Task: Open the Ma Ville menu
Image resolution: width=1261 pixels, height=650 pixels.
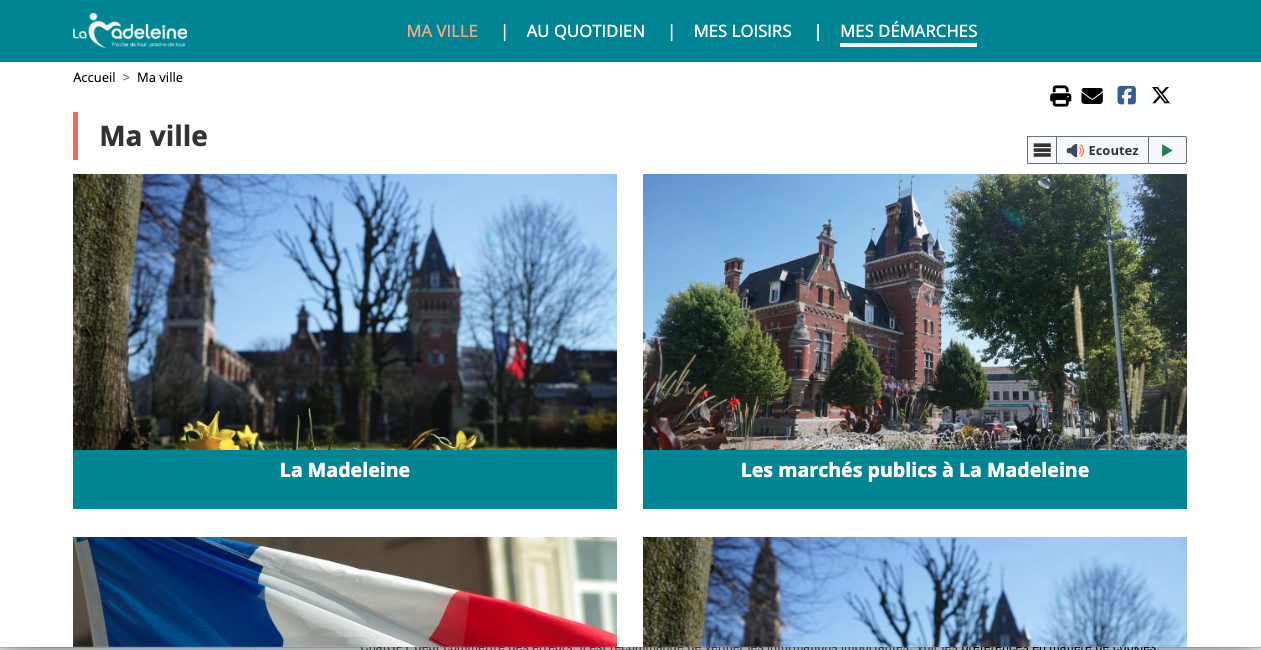Action: (442, 31)
